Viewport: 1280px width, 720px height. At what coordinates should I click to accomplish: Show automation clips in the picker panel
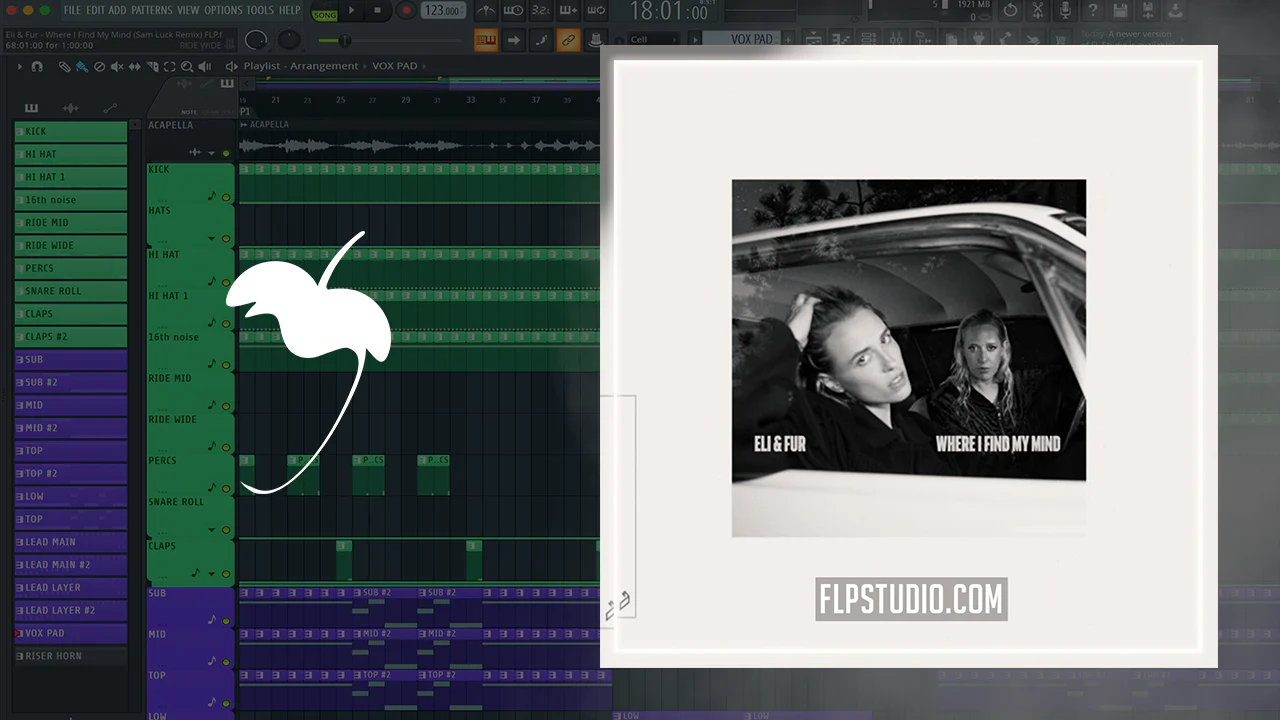(x=110, y=108)
